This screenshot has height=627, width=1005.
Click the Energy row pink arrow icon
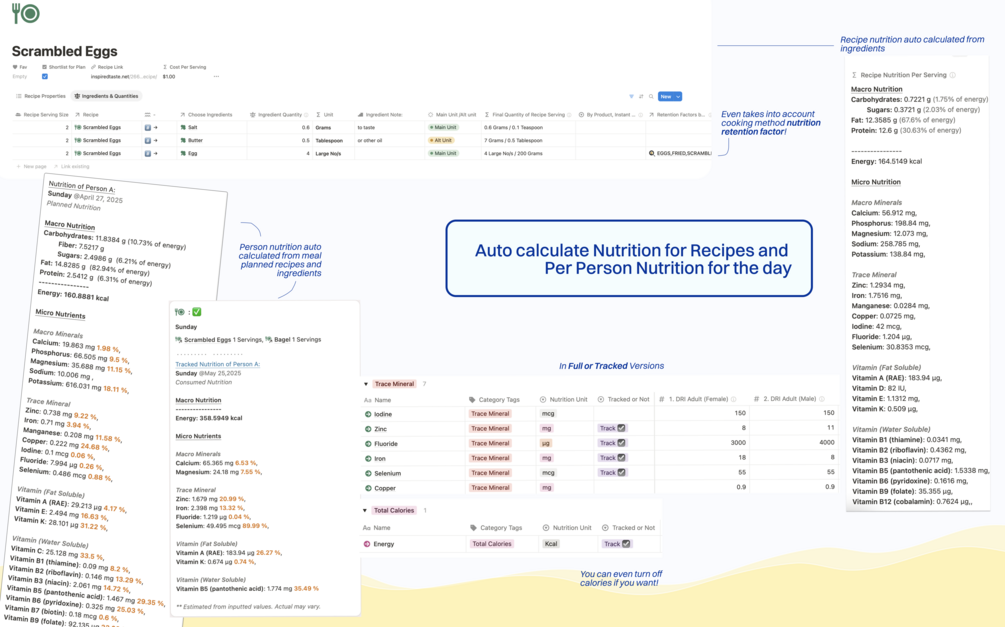[367, 544]
